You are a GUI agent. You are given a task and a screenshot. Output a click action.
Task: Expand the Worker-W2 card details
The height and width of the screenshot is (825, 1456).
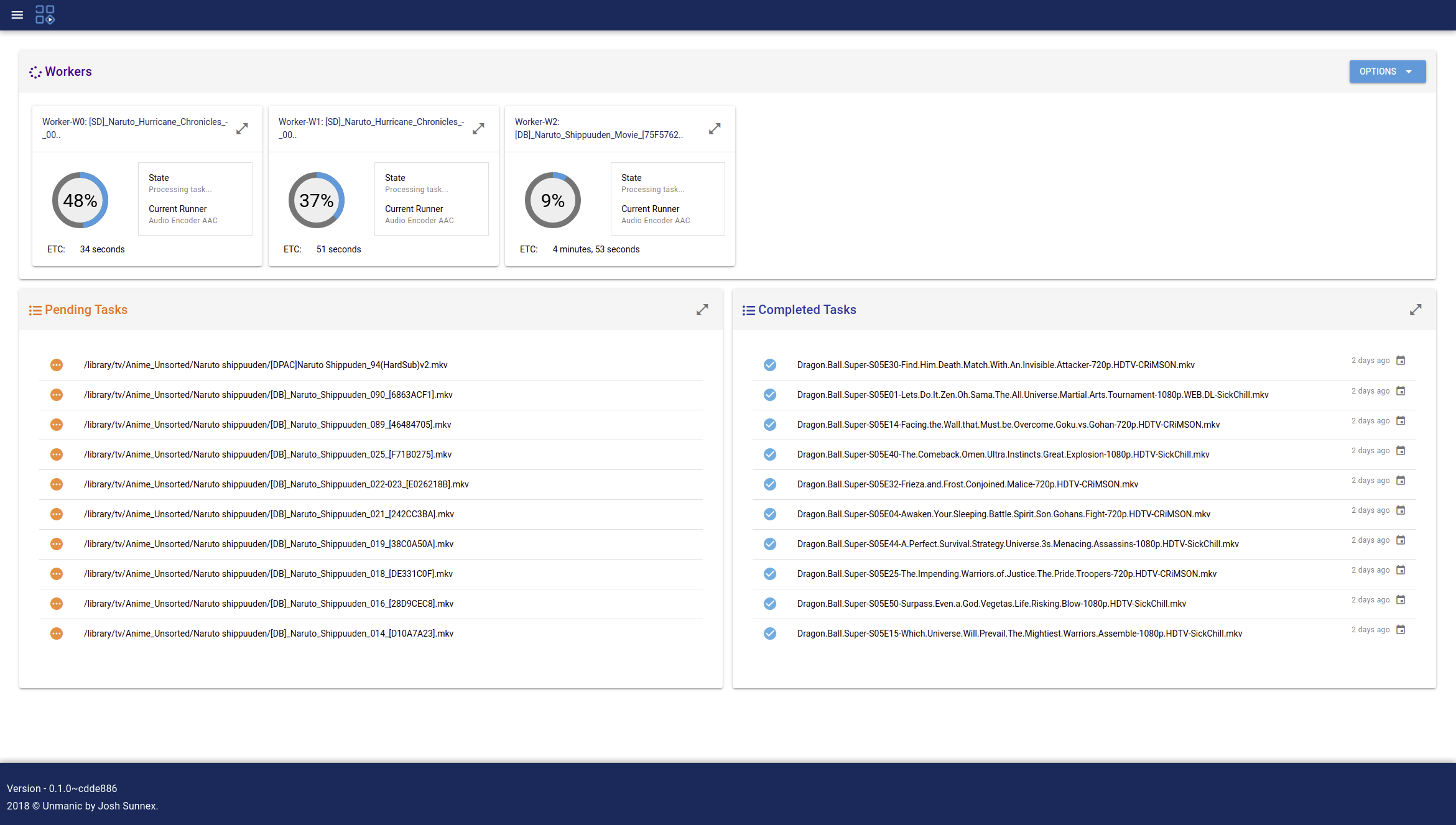[715, 129]
